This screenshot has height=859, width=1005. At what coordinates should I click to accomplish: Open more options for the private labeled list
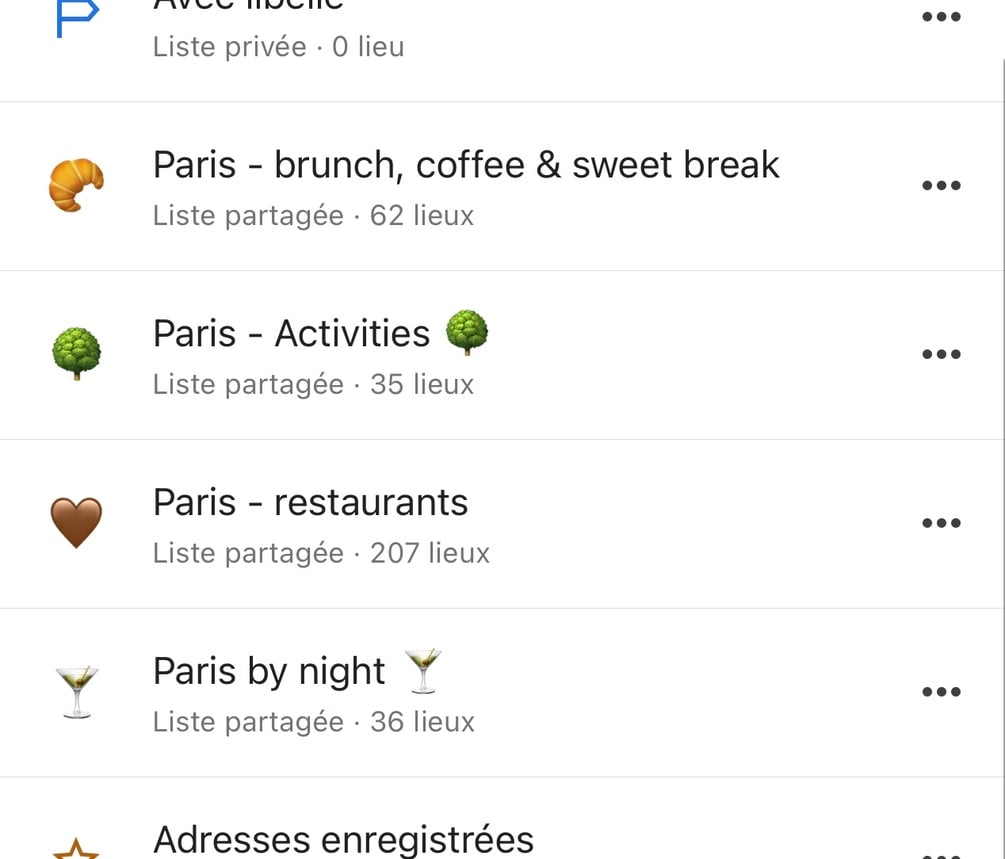(941, 17)
